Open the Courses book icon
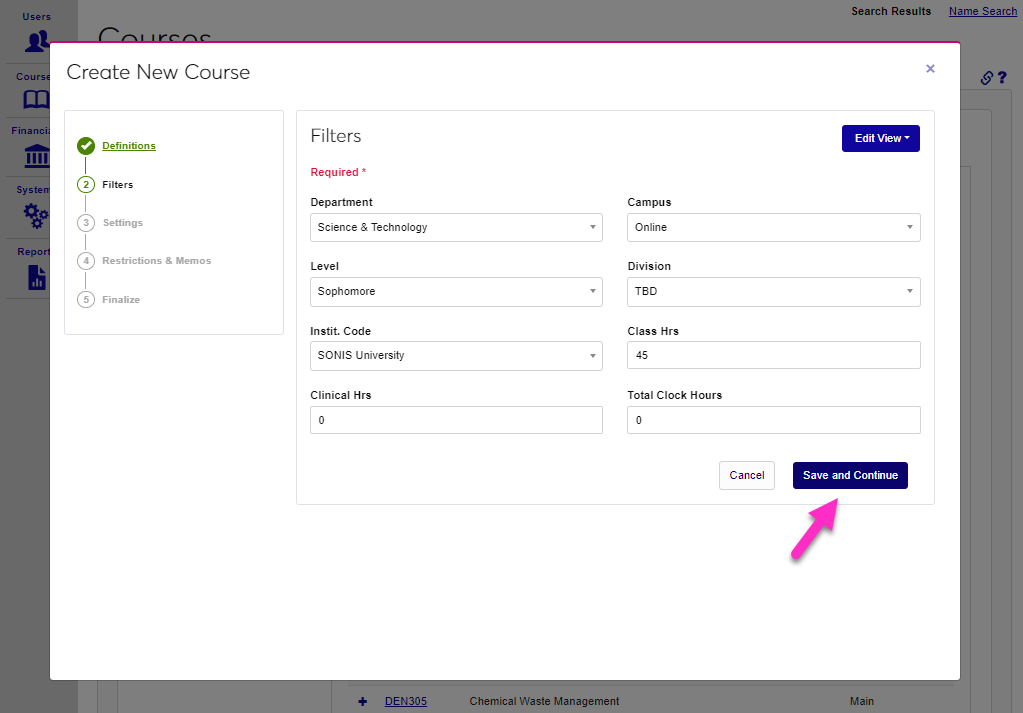The width and height of the screenshot is (1023, 713). [37, 100]
